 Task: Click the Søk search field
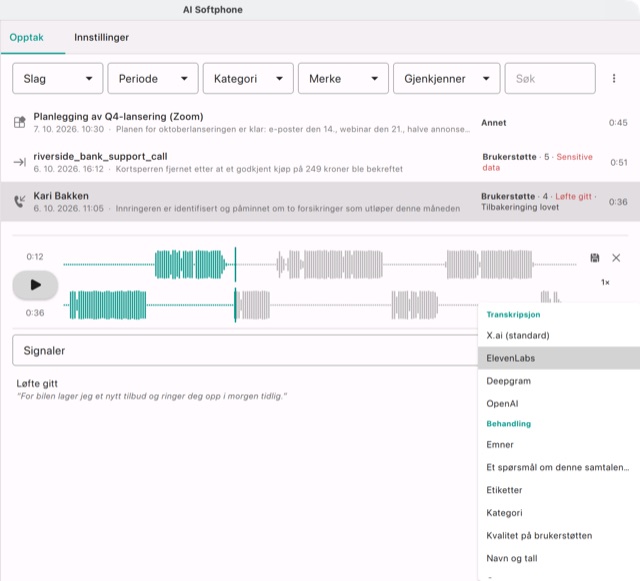pyautogui.click(x=550, y=78)
